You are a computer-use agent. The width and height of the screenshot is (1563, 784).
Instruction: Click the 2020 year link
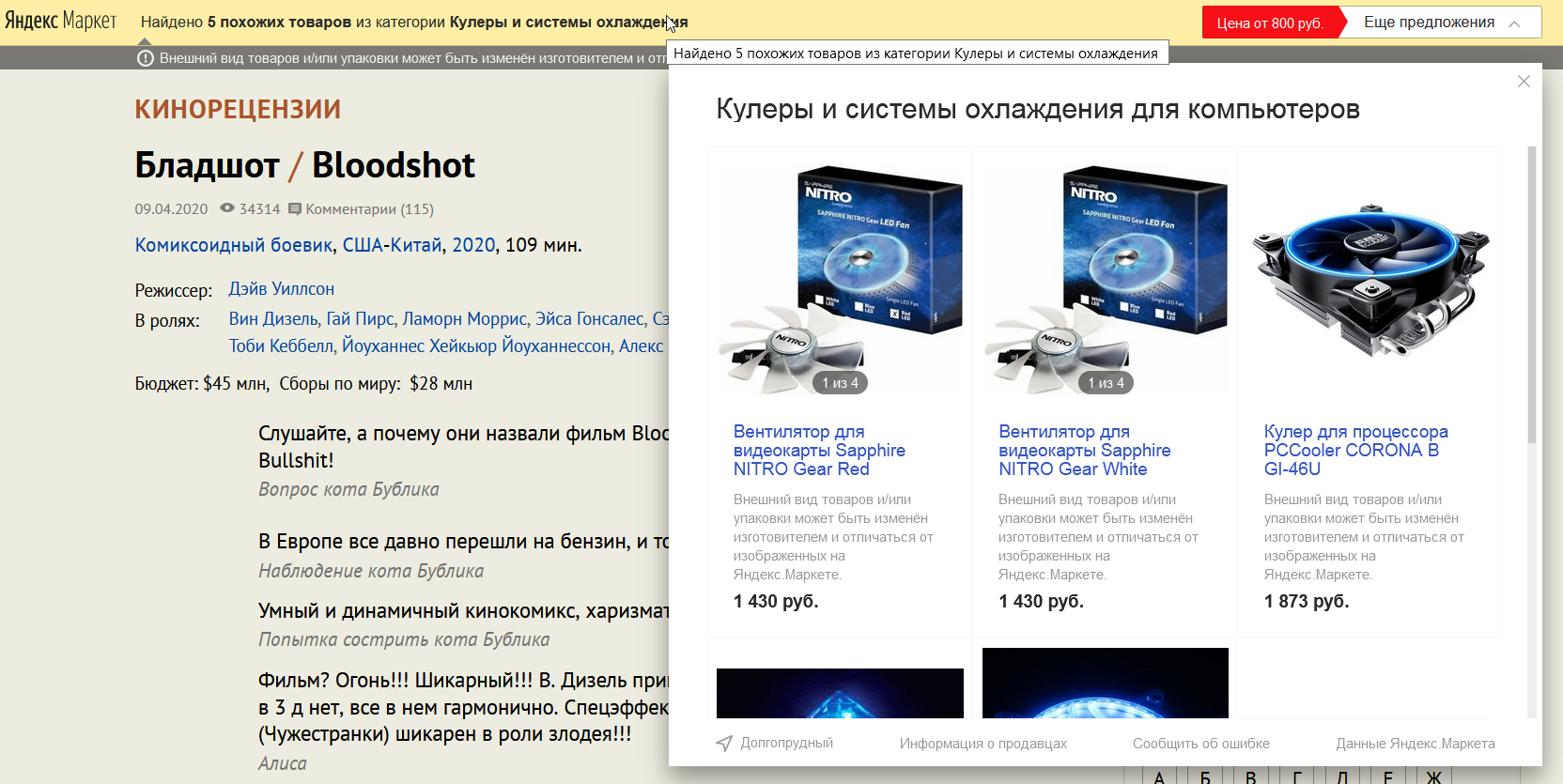pyautogui.click(x=473, y=245)
